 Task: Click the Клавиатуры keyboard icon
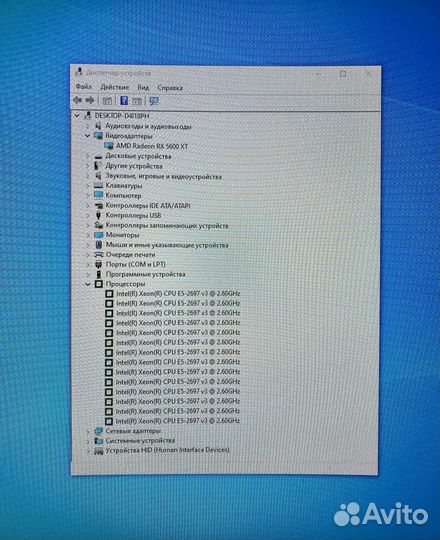(x=98, y=186)
